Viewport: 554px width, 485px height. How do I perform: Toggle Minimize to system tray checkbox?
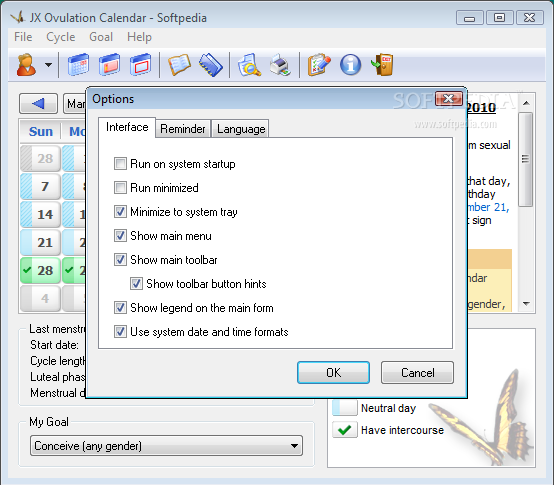pyautogui.click(x=120, y=212)
